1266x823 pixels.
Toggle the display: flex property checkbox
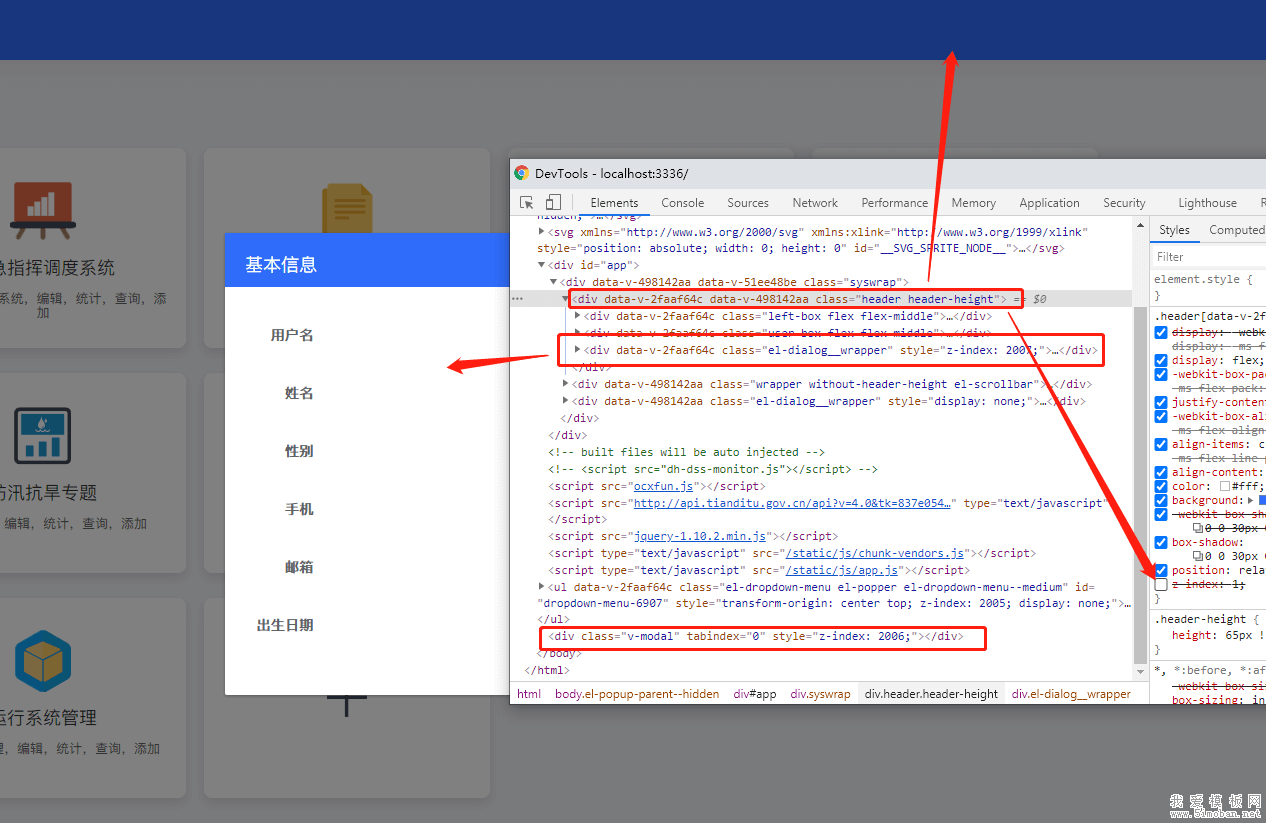[x=1161, y=360]
